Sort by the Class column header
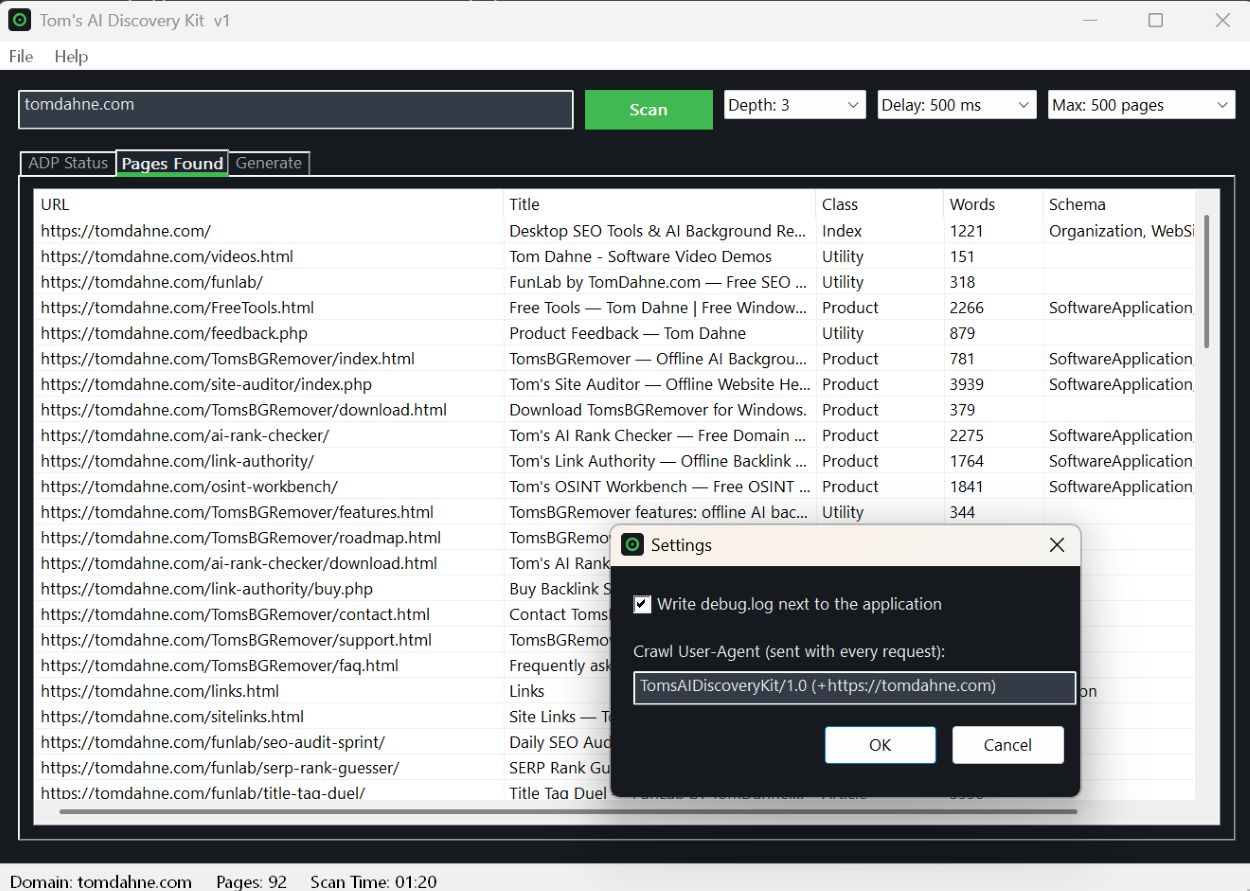The height and width of the screenshot is (891, 1250). 879,204
